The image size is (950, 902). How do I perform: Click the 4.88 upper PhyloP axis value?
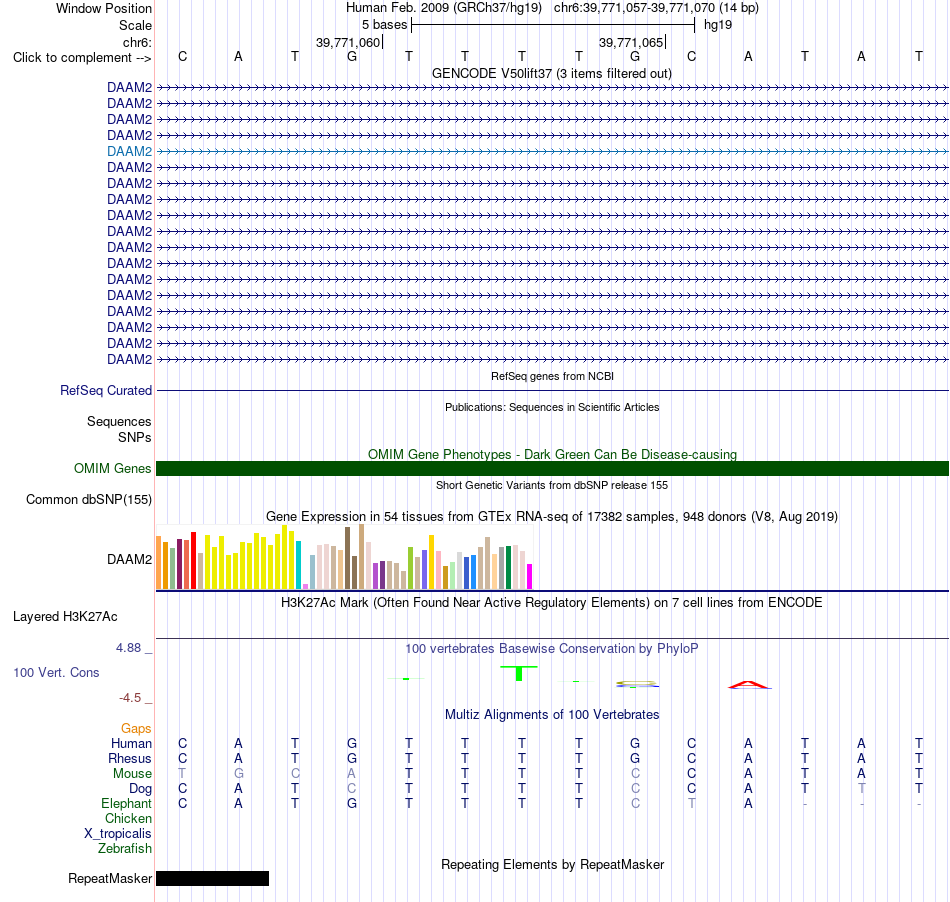[128, 648]
